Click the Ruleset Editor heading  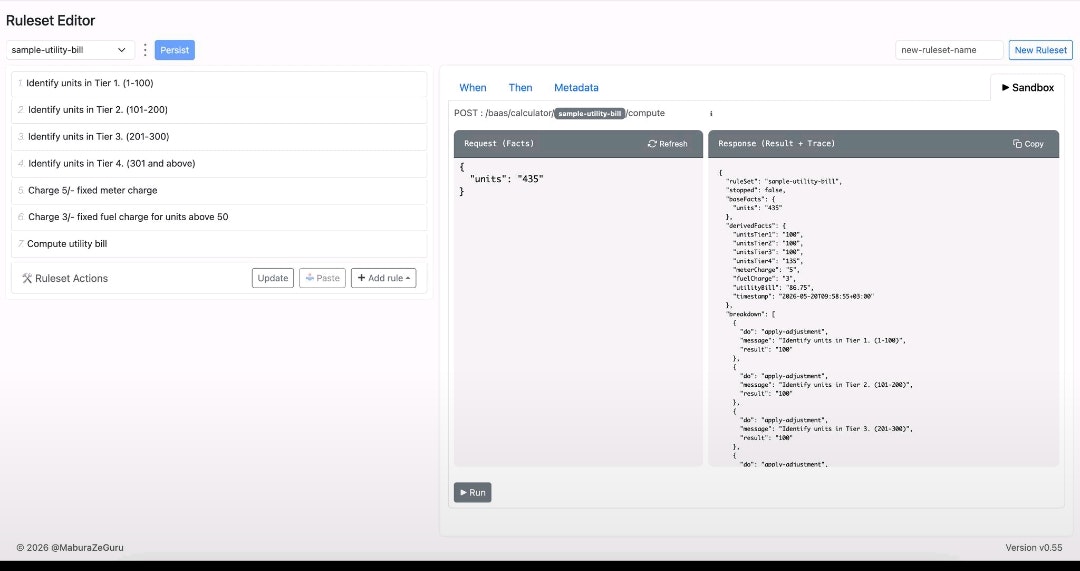coord(50,21)
